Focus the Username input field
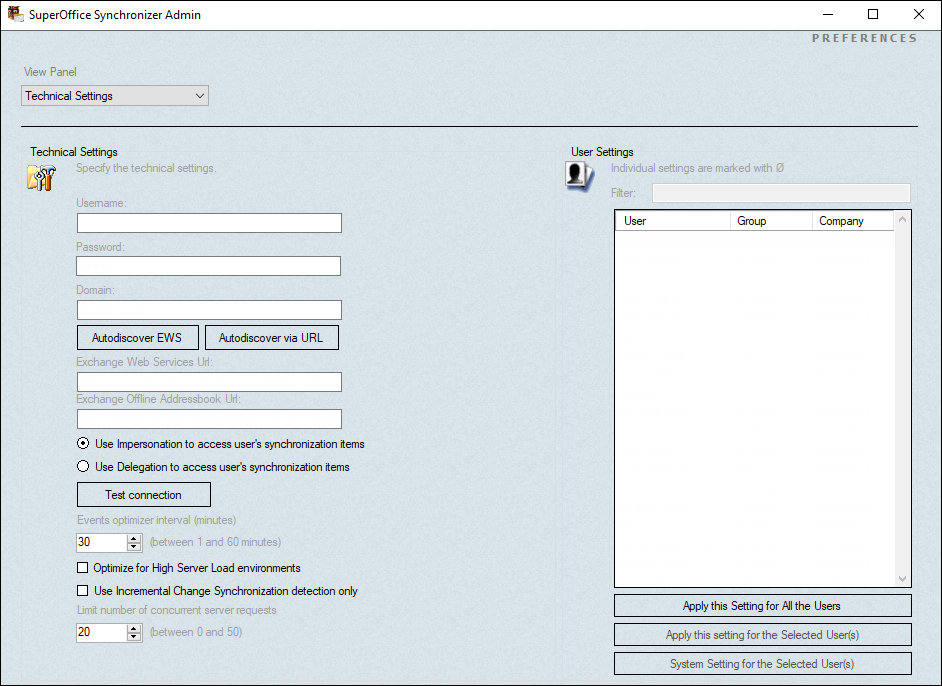The width and height of the screenshot is (942, 686). coord(209,223)
